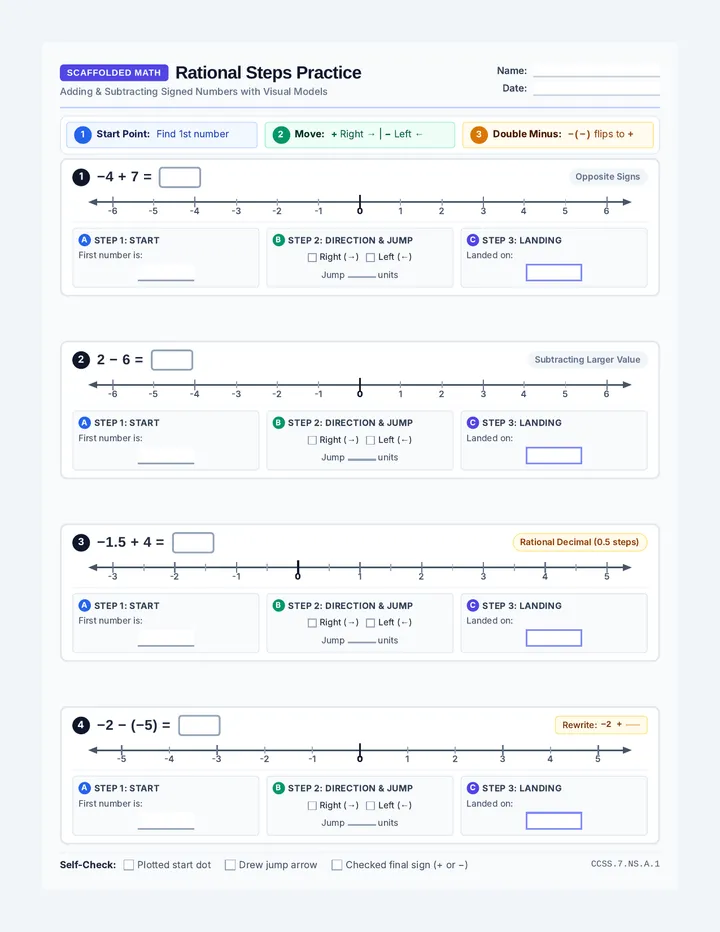Click the problem 3 number circle
Image resolution: width=720 pixels, height=932 pixels.
(81, 543)
